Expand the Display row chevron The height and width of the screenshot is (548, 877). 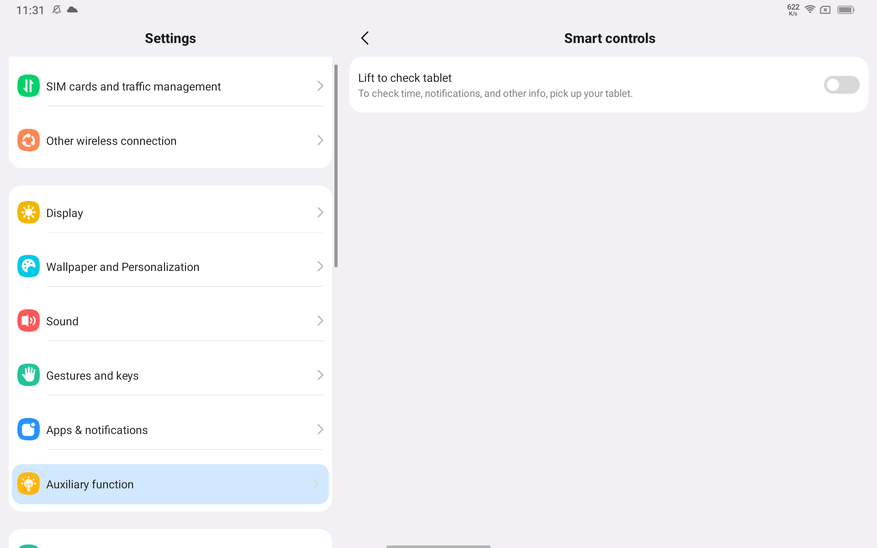pos(320,212)
